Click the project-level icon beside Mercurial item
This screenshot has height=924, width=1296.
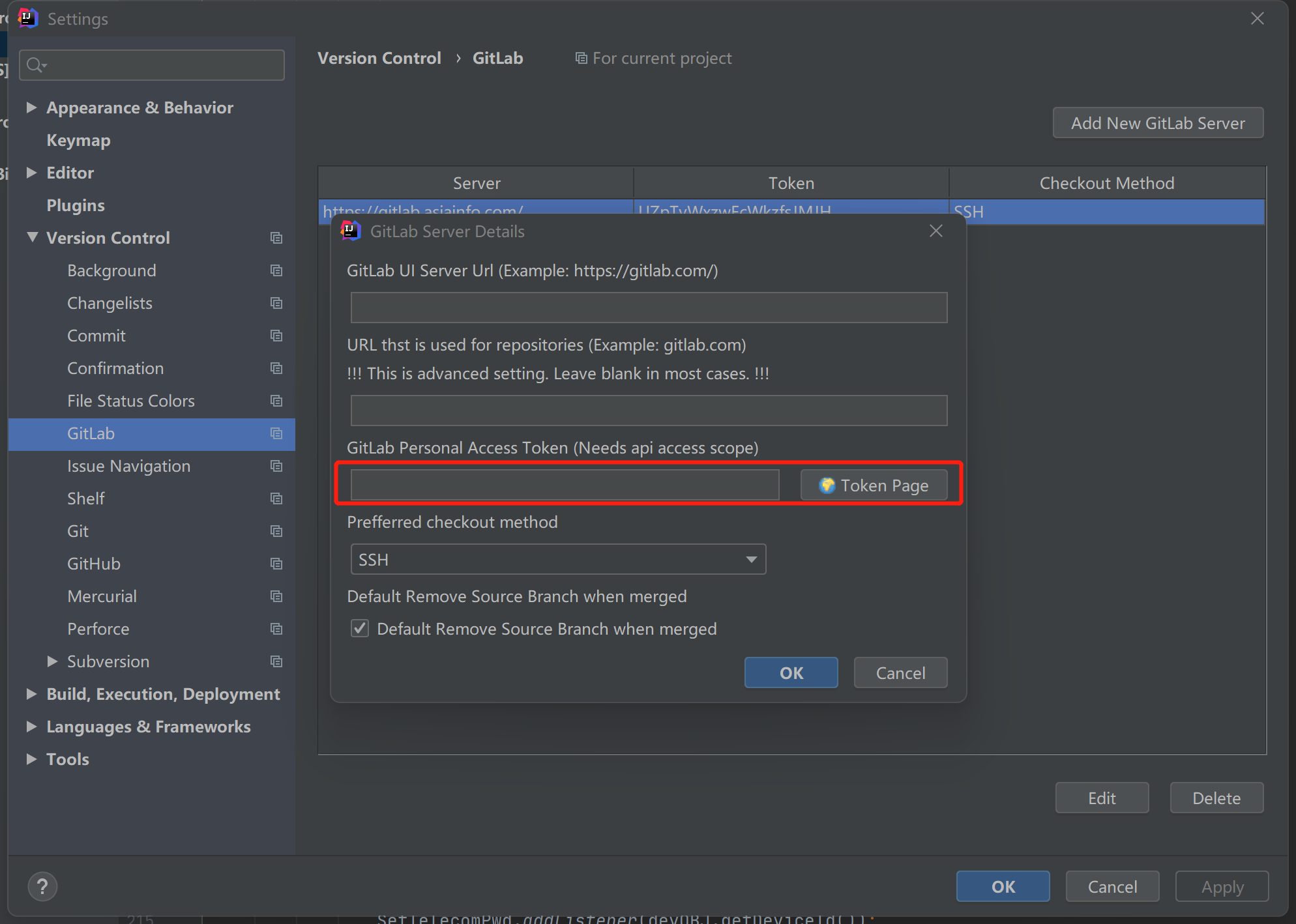pos(276,597)
